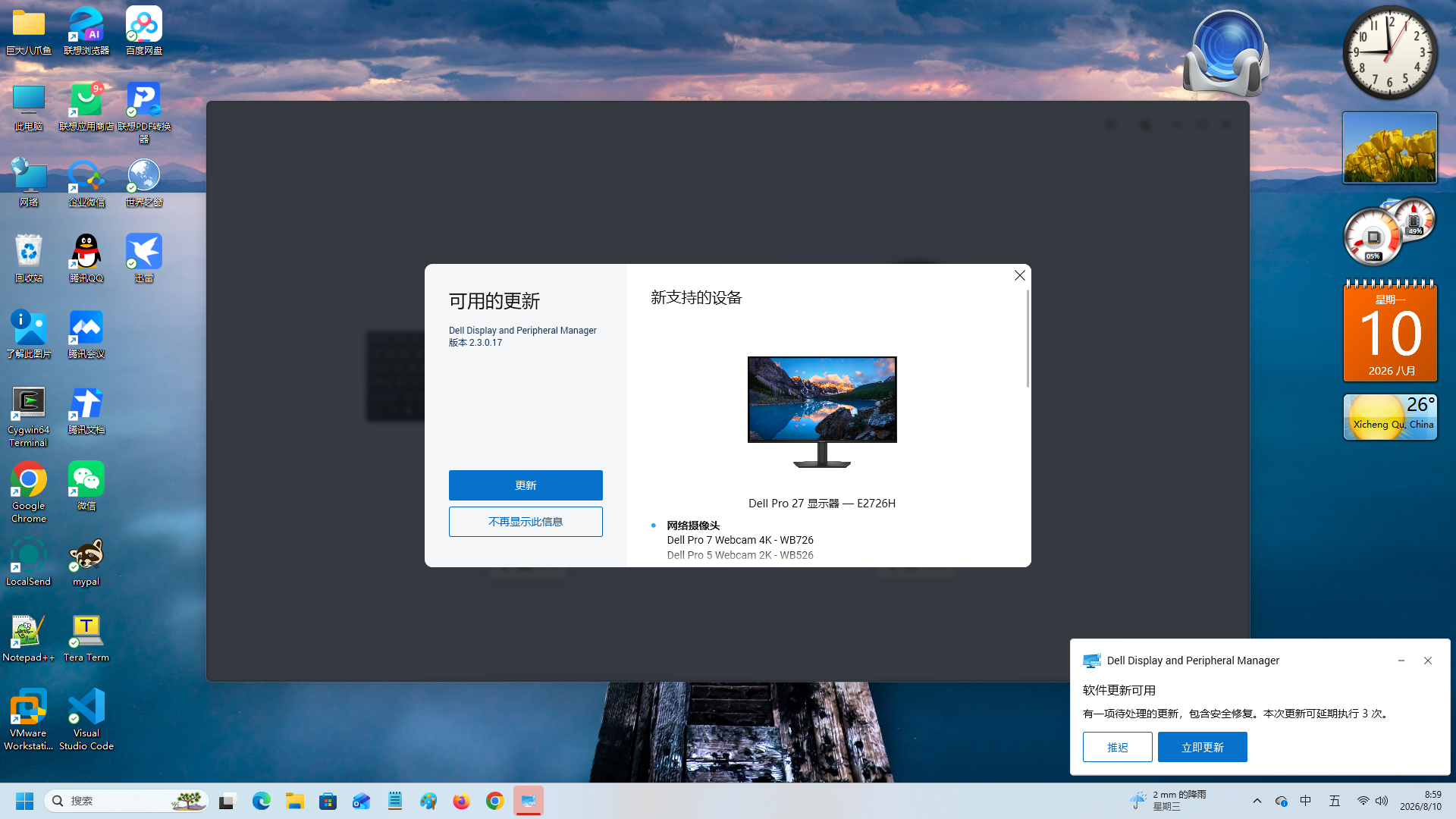Open Firefox from the taskbar
1456x819 pixels.
coord(462,801)
